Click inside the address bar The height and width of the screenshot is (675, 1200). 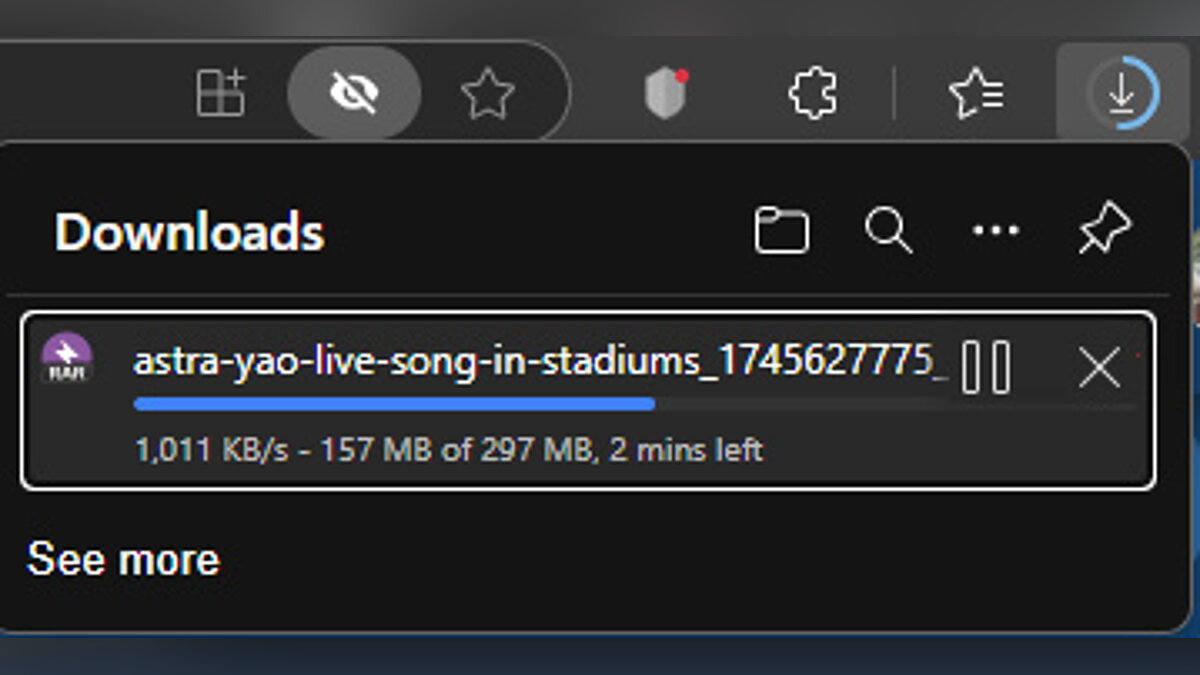[x=90, y=95]
